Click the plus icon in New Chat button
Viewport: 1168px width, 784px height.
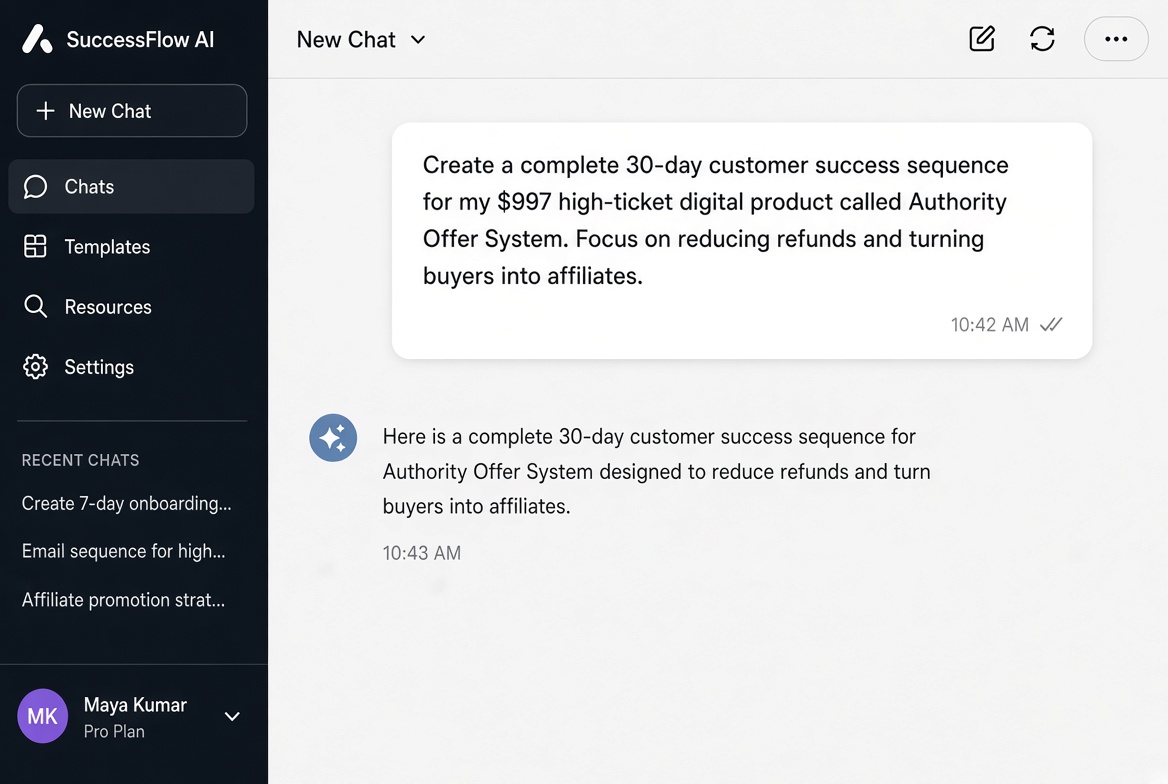[45, 111]
